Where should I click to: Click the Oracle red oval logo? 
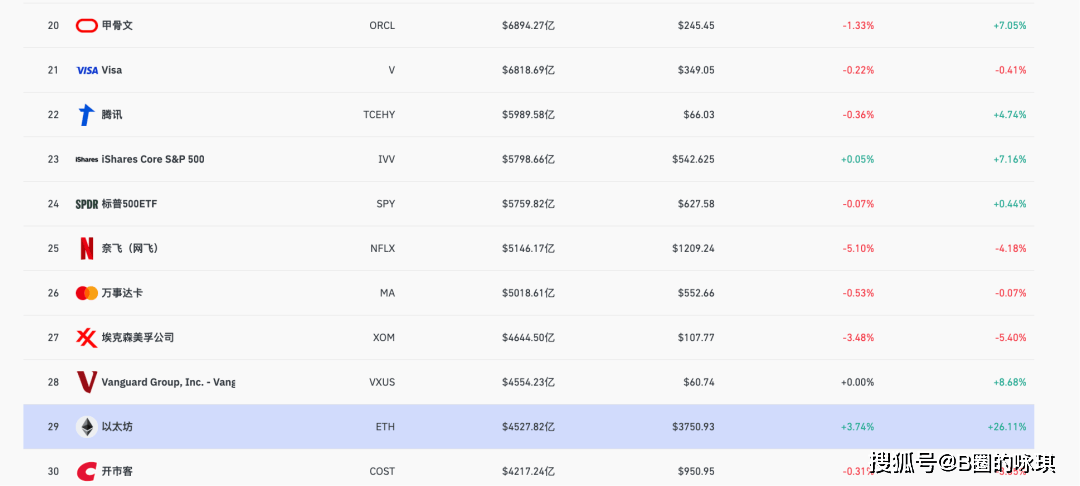click(87, 25)
